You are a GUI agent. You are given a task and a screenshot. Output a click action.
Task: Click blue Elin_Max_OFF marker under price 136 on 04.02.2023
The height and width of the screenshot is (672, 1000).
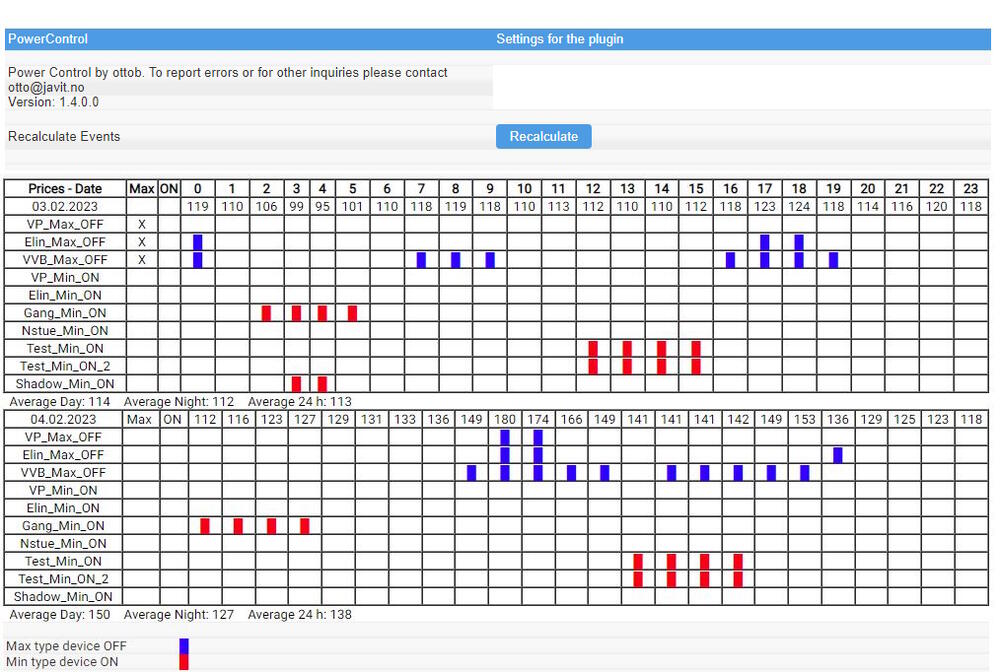click(838, 455)
